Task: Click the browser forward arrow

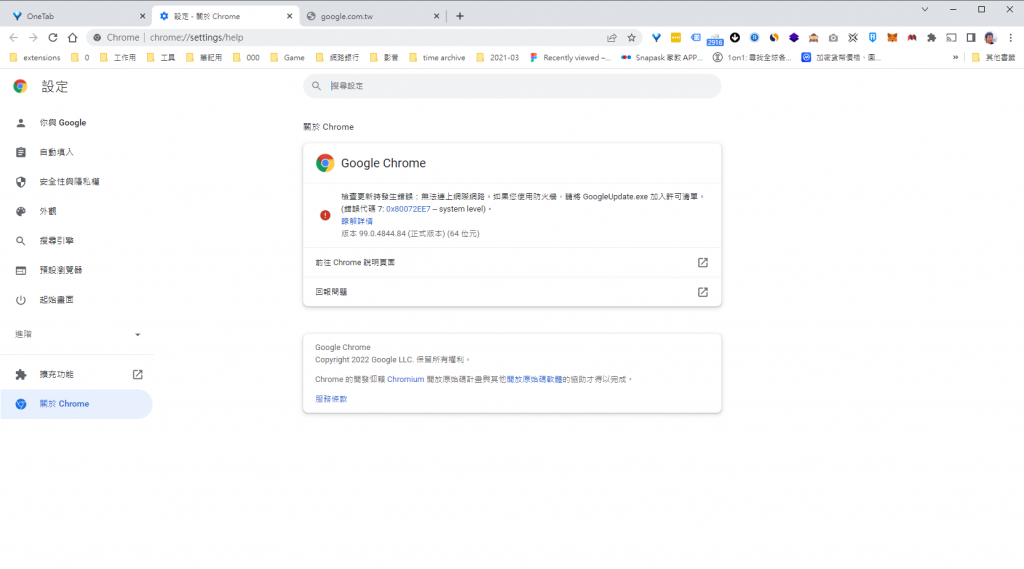Action: [x=33, y=37]
